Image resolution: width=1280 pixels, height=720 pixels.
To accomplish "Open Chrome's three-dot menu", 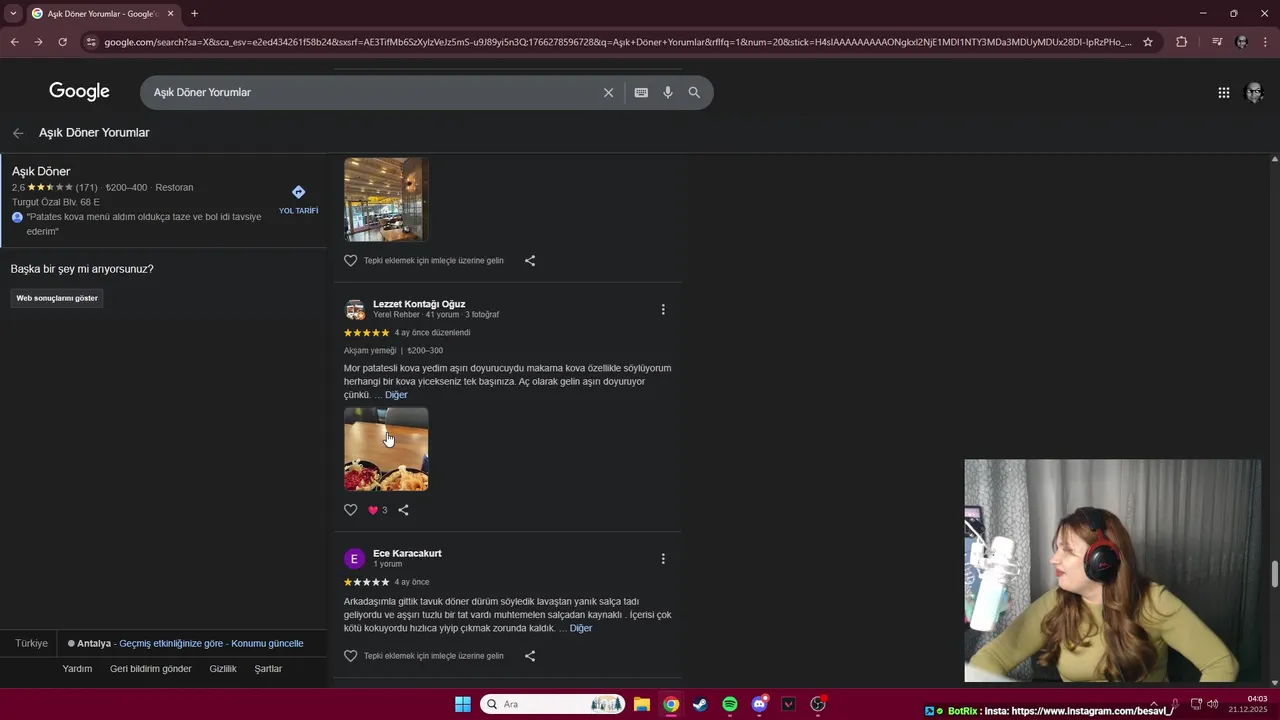I will pos(1265,42).
